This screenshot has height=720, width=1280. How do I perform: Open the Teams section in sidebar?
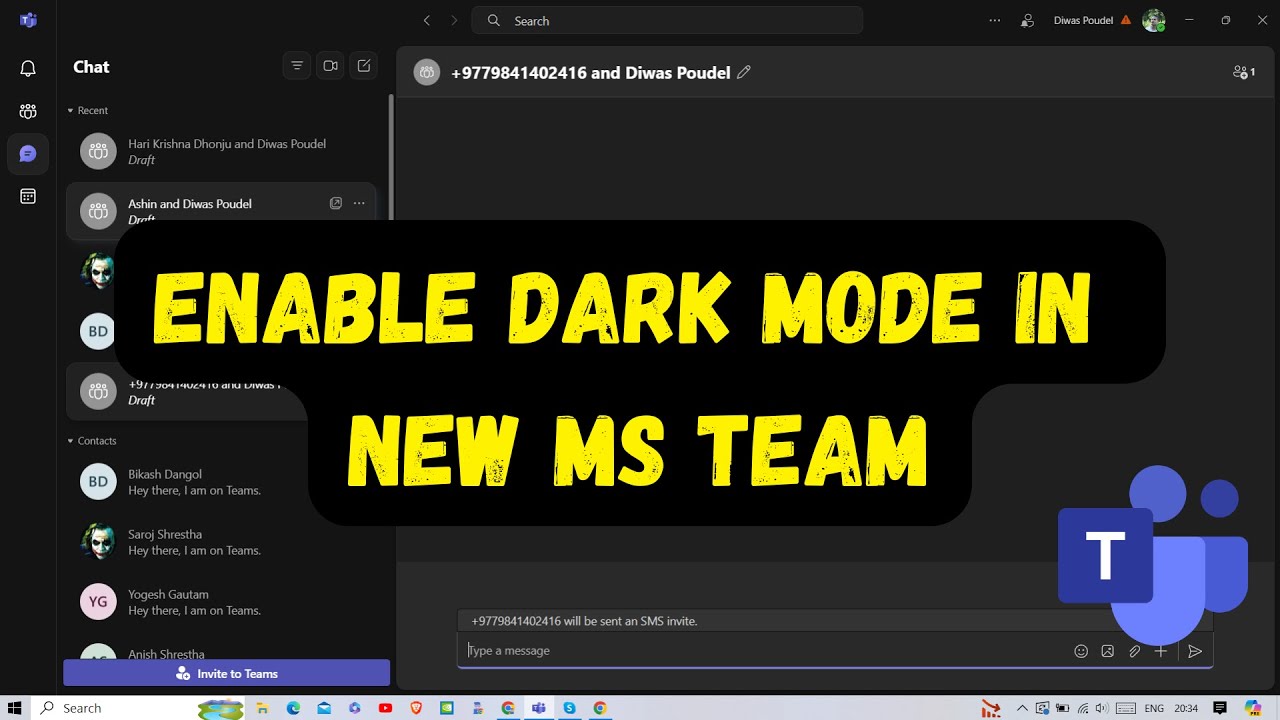(28, 111)
